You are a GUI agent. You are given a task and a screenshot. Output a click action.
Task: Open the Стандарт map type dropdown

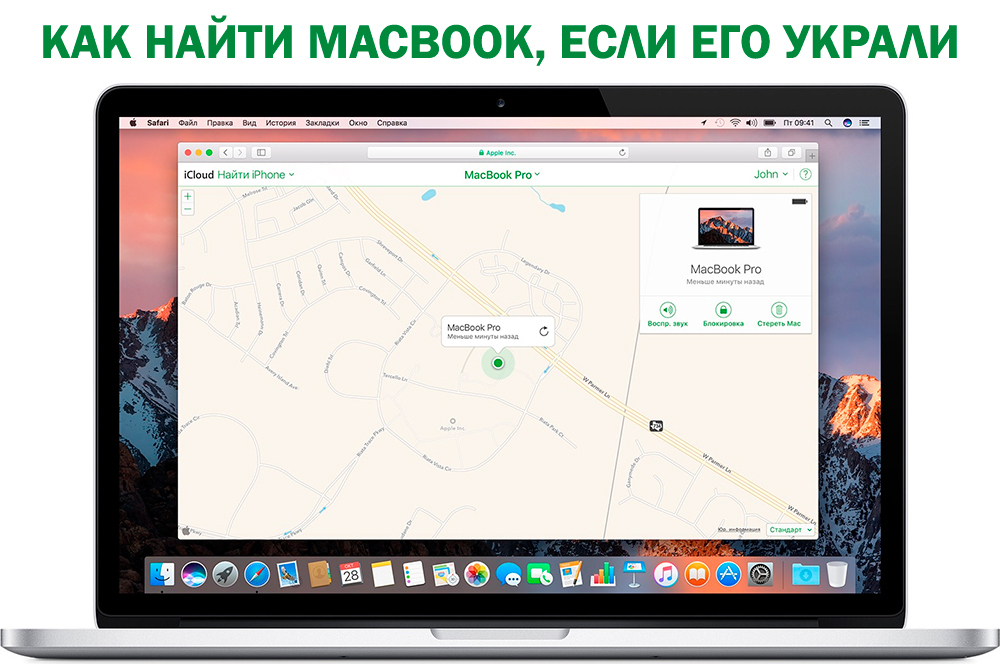791,529
